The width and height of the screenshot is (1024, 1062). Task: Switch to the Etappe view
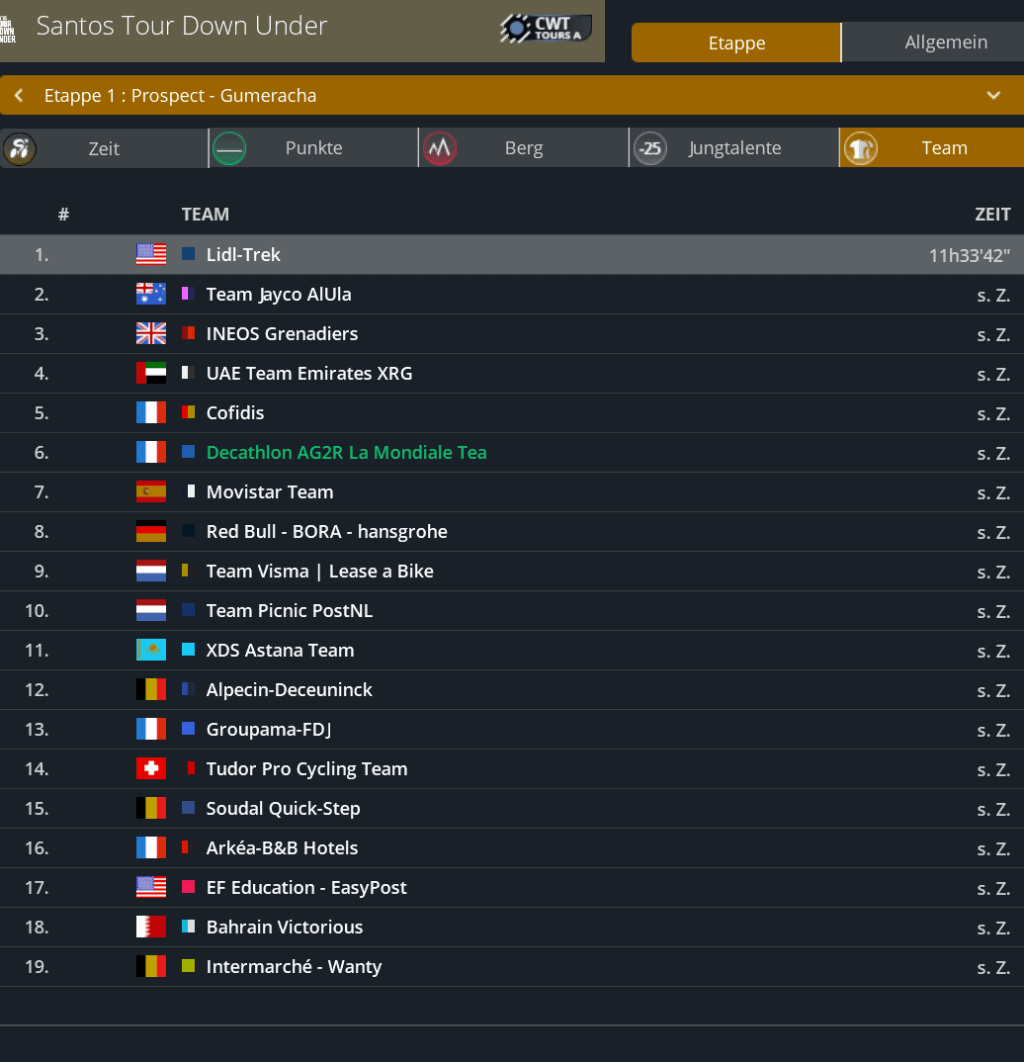pos(736,43)
